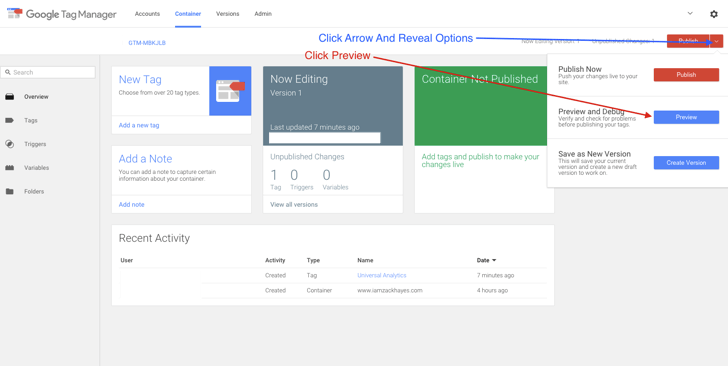
Task: Click the Add a Note heading
Action: pyautogui.click(x=145, y=159)
